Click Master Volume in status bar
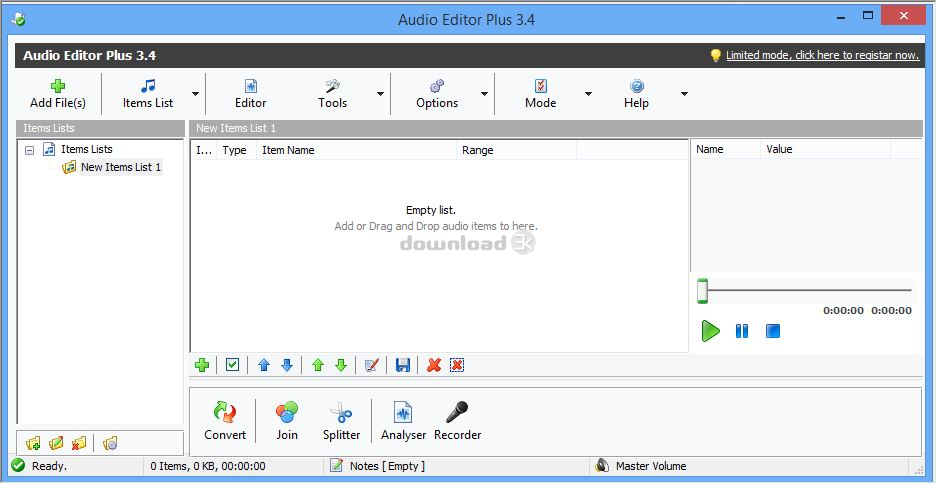The height and width of the screenshot is (484, 937). [x=641, y=466]
